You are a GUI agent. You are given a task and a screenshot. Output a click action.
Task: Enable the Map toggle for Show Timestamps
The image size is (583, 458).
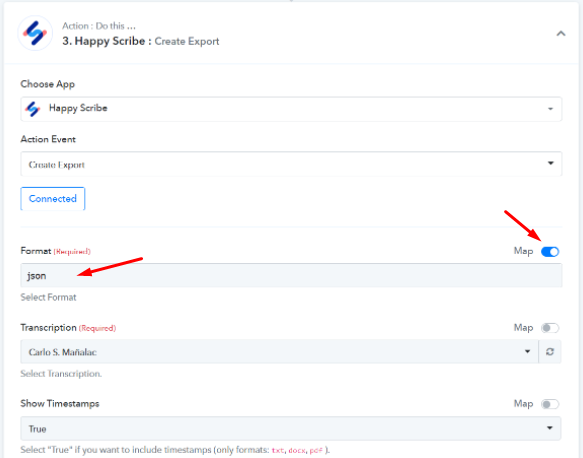click(x=550, y=404)
